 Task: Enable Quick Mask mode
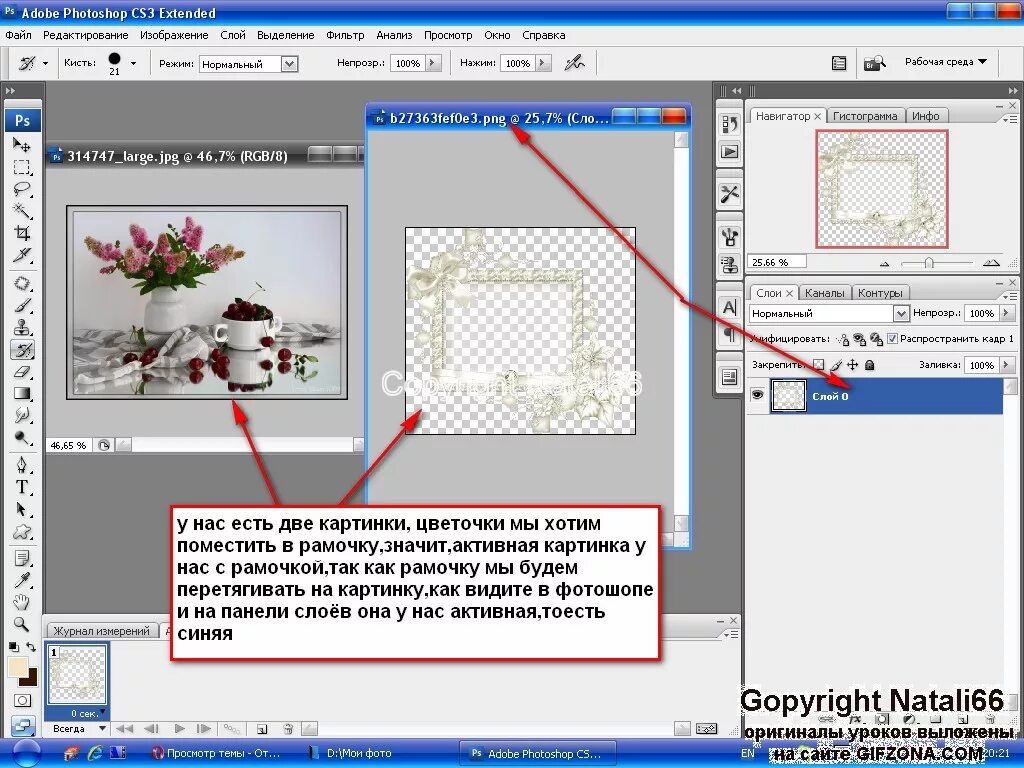pyautogui.click(x=22, y=701)
